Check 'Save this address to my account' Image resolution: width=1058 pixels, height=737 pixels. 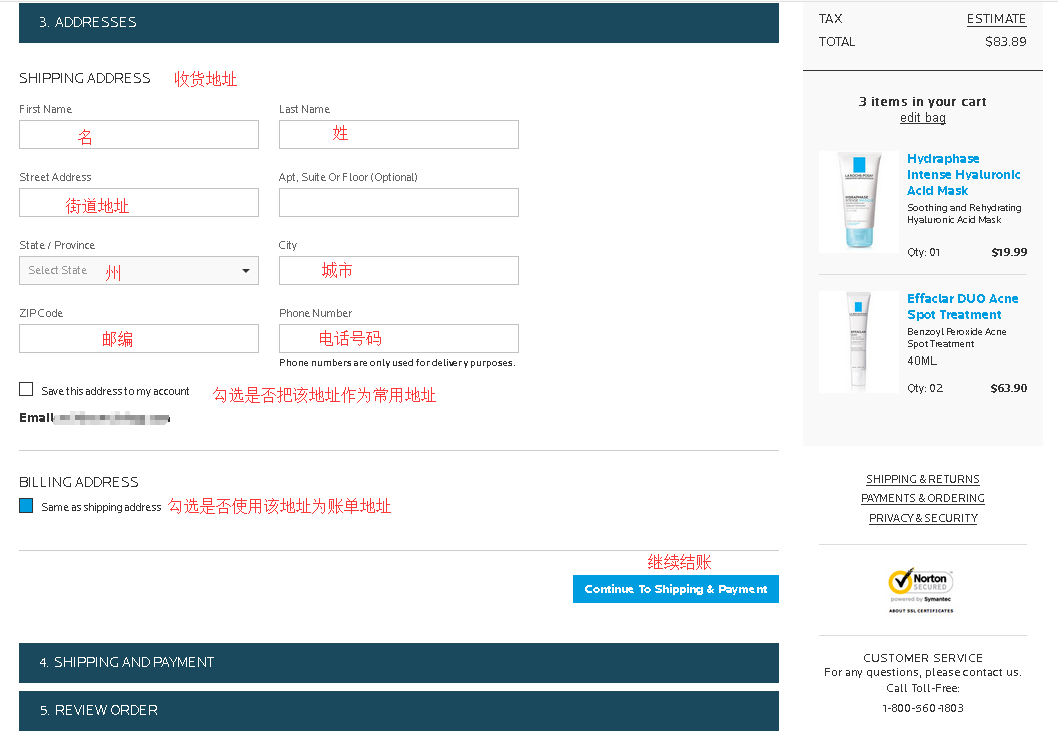point(26,389)
